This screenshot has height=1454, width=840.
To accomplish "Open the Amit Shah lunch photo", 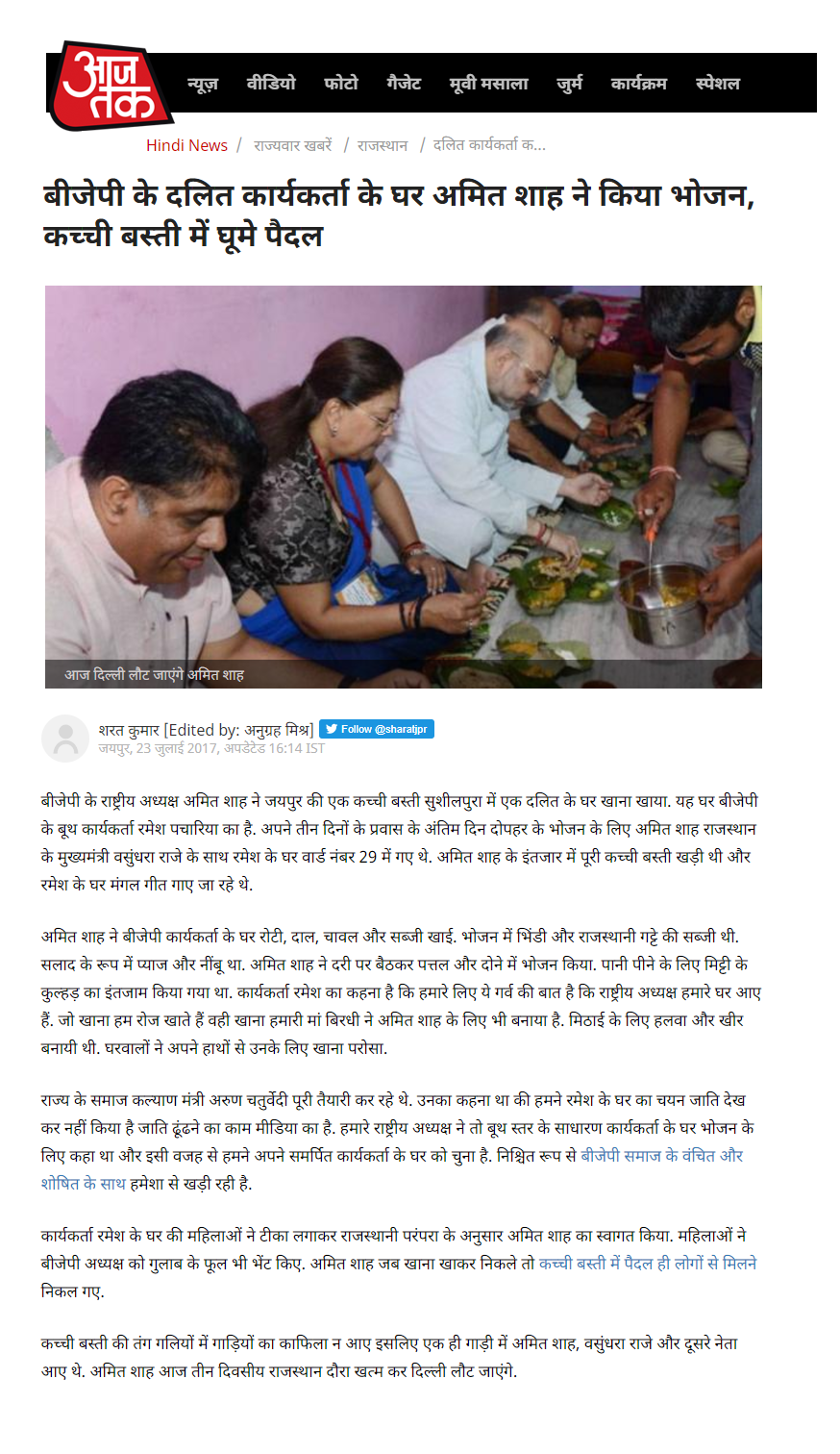I will click(x=404, y=487).
